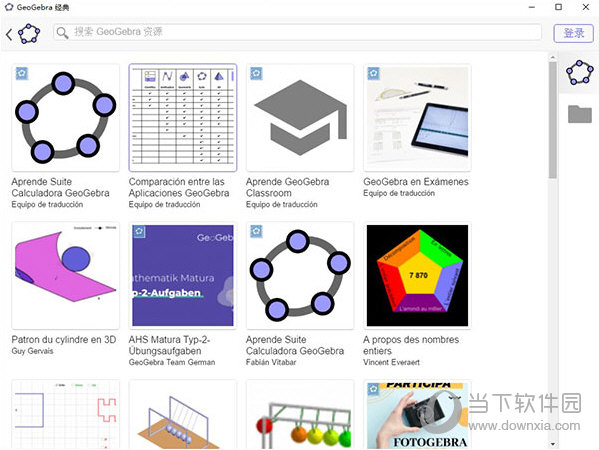Click title 'Aprende GeoGebra Classroom'

point(287,187)
